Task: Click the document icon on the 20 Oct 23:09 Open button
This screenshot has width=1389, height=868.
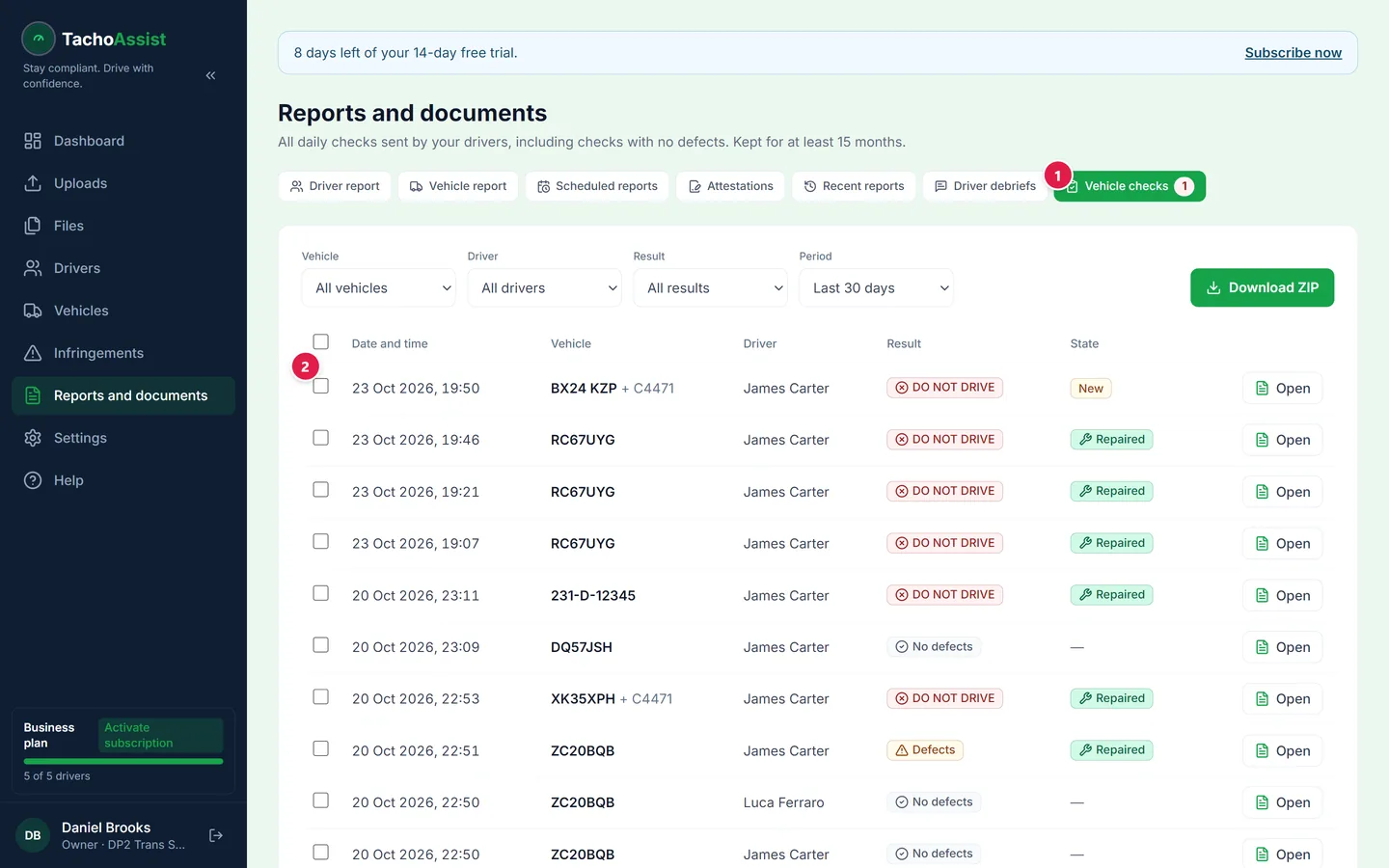Action: coord(1262,647)
